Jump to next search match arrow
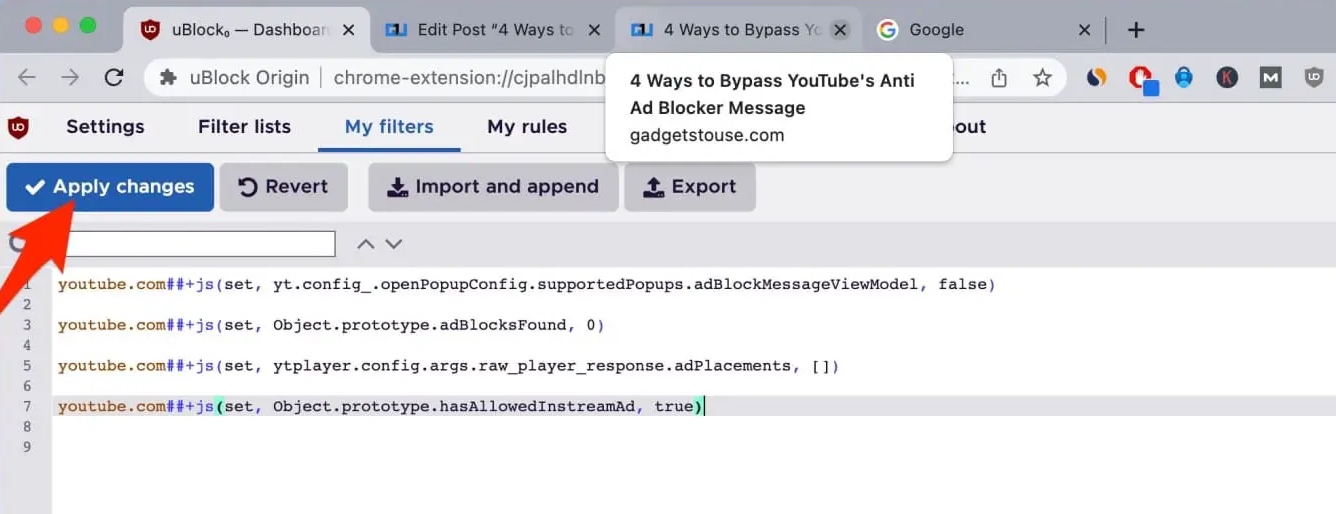This screenshot has width=1336, height=514. coord(394,243)
